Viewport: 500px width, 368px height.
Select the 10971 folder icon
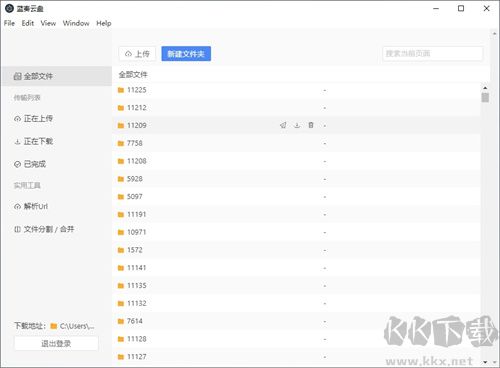(x=121, y=232)
